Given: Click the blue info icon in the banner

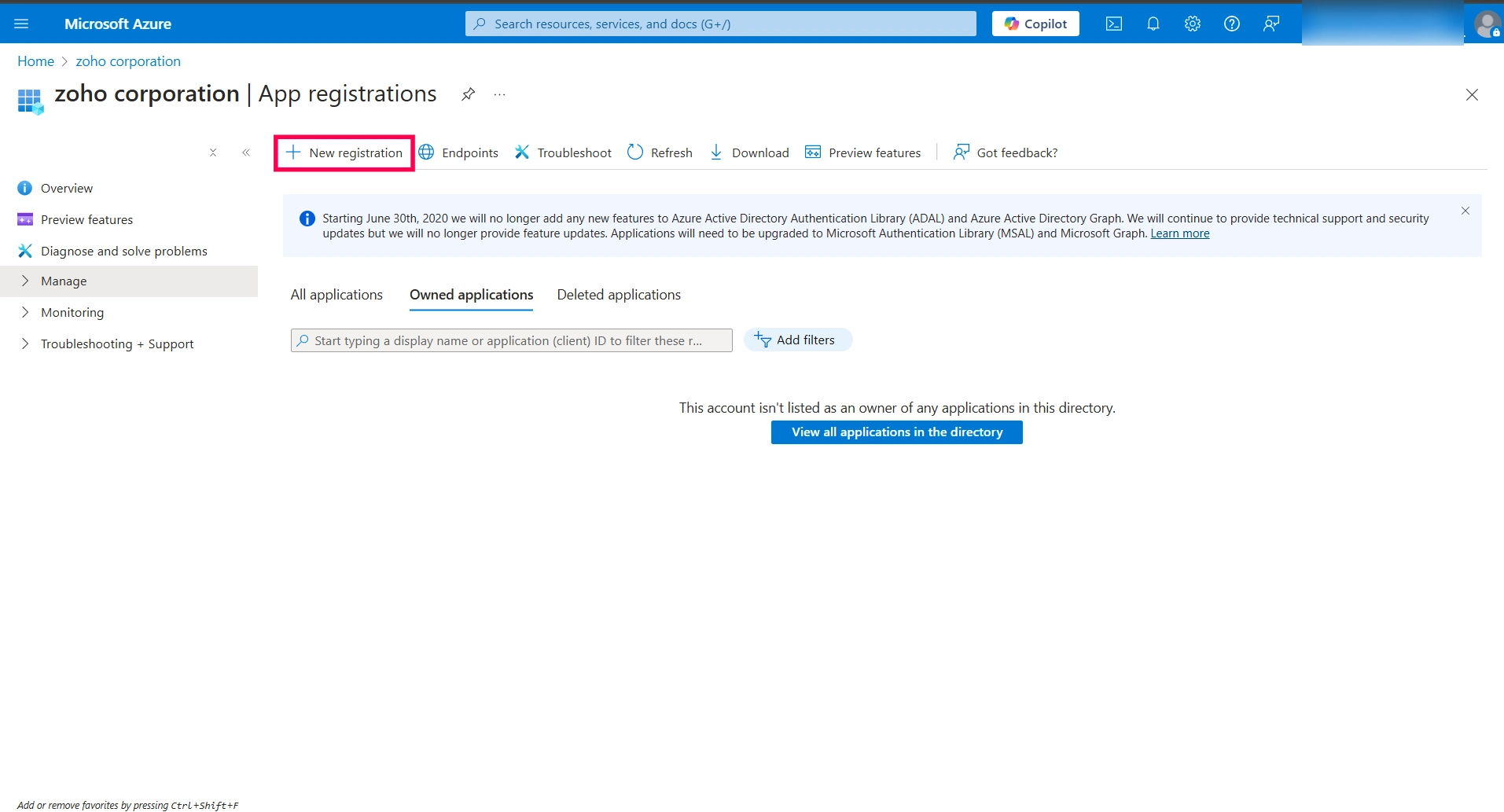Looking at the screenshot, I should (307, 219).
